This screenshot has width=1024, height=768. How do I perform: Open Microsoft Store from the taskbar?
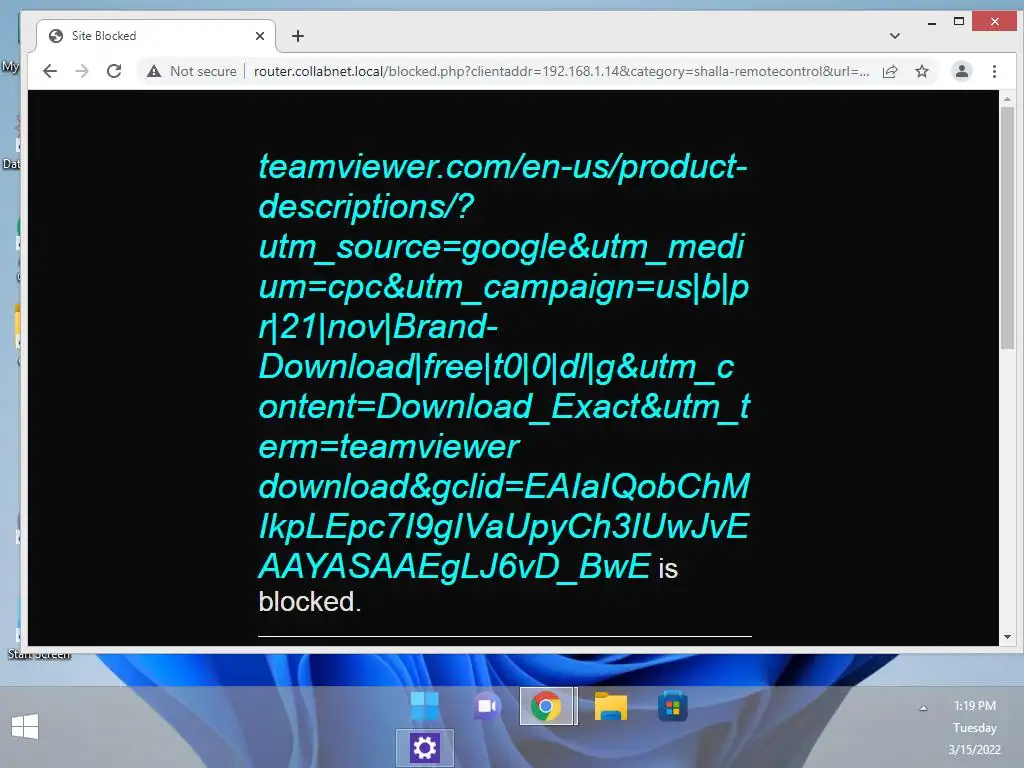pyautogui.click(x=673, y=707)
